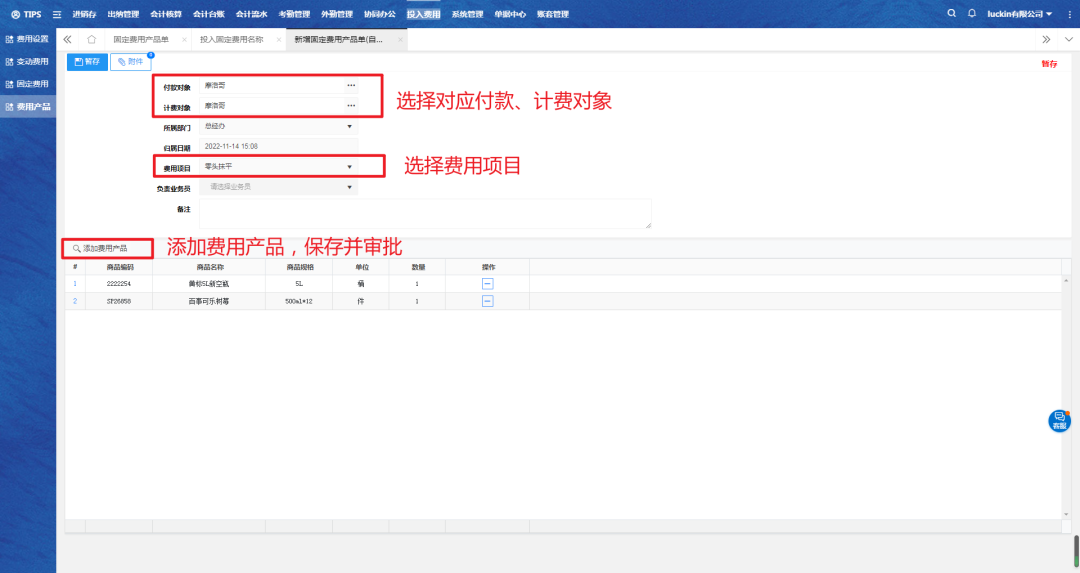Viewport: 1080px width, 573px height.
Task: Go to the home tab icon
Action: pos(91,39)
